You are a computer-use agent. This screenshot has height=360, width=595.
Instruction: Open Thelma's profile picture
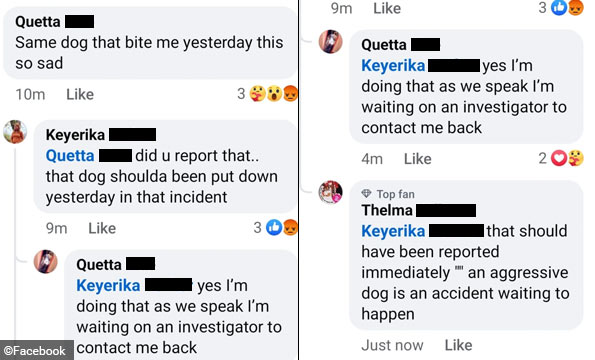[331, 192]
